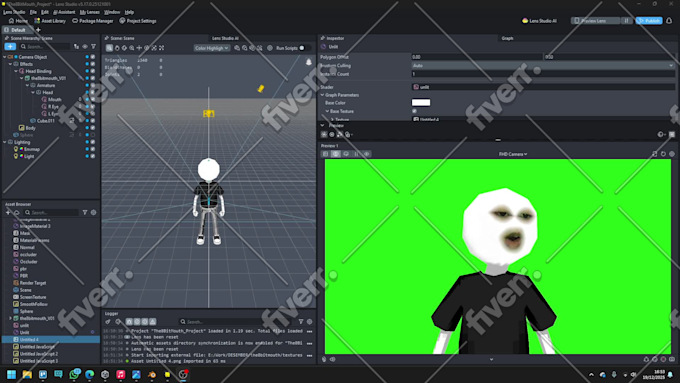The height and width of the screenshot is (383, 680).
Task: Open the Edit menu
Action: click(45, 12)
